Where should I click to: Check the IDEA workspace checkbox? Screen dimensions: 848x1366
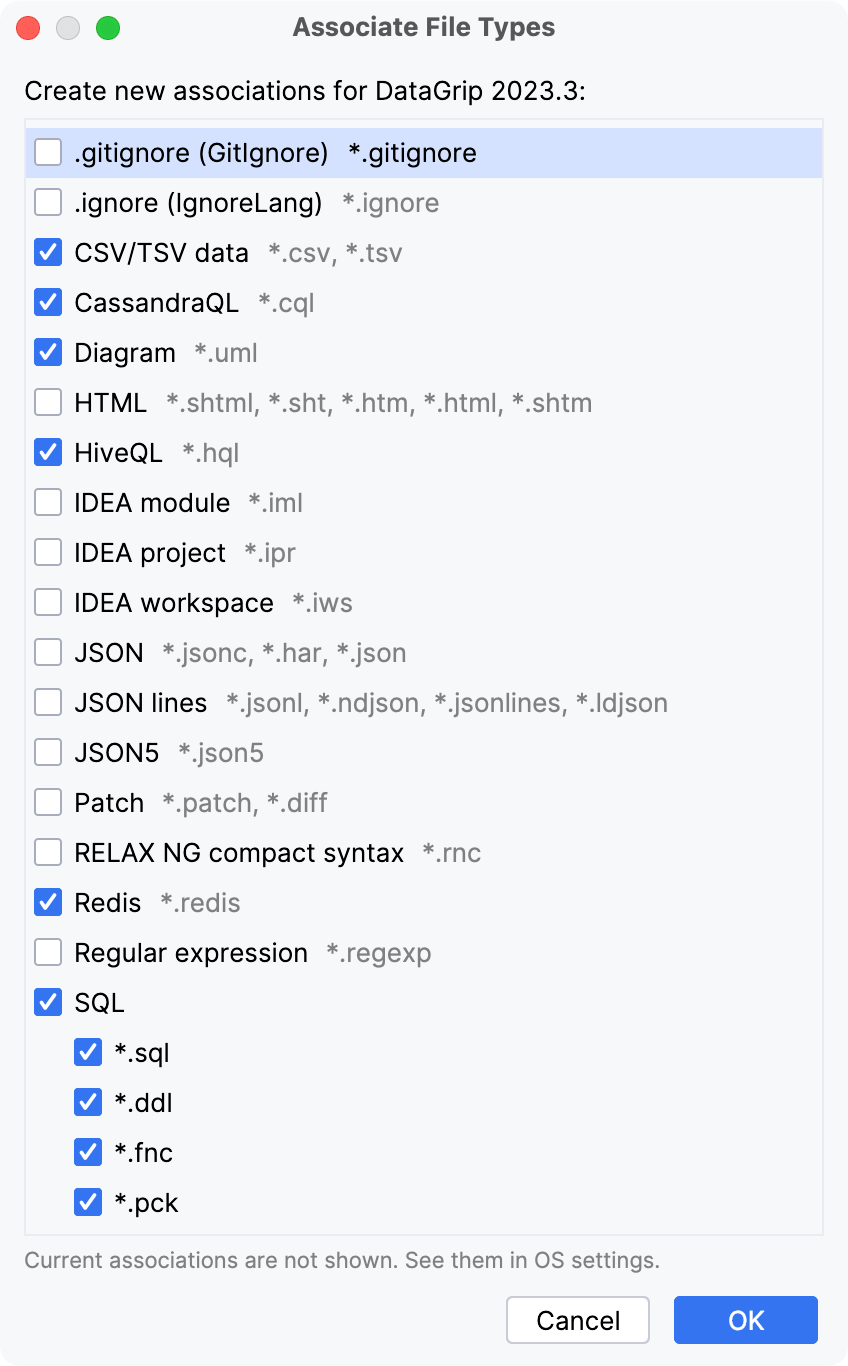tap(47, 602)
